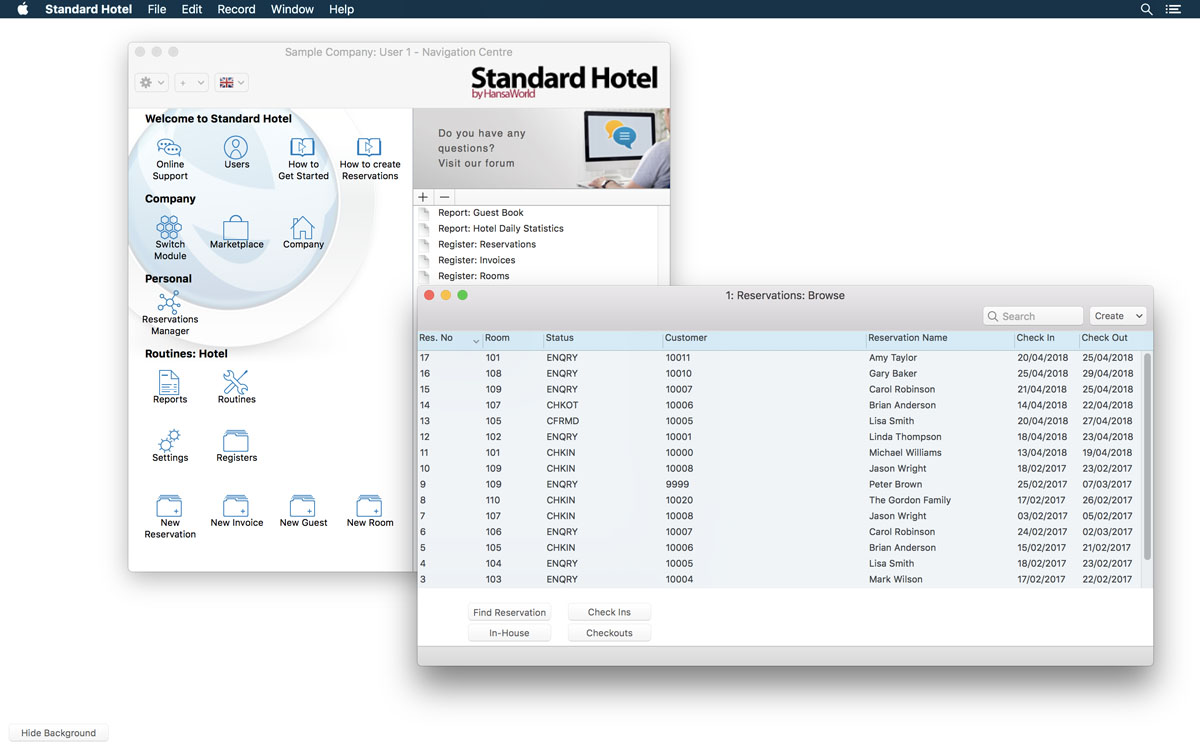Image resolution: width=1200 pixels, height=750 pixels.
Task: Select Register: Invoices in shortcut list
Action: [x=476, y=260]
